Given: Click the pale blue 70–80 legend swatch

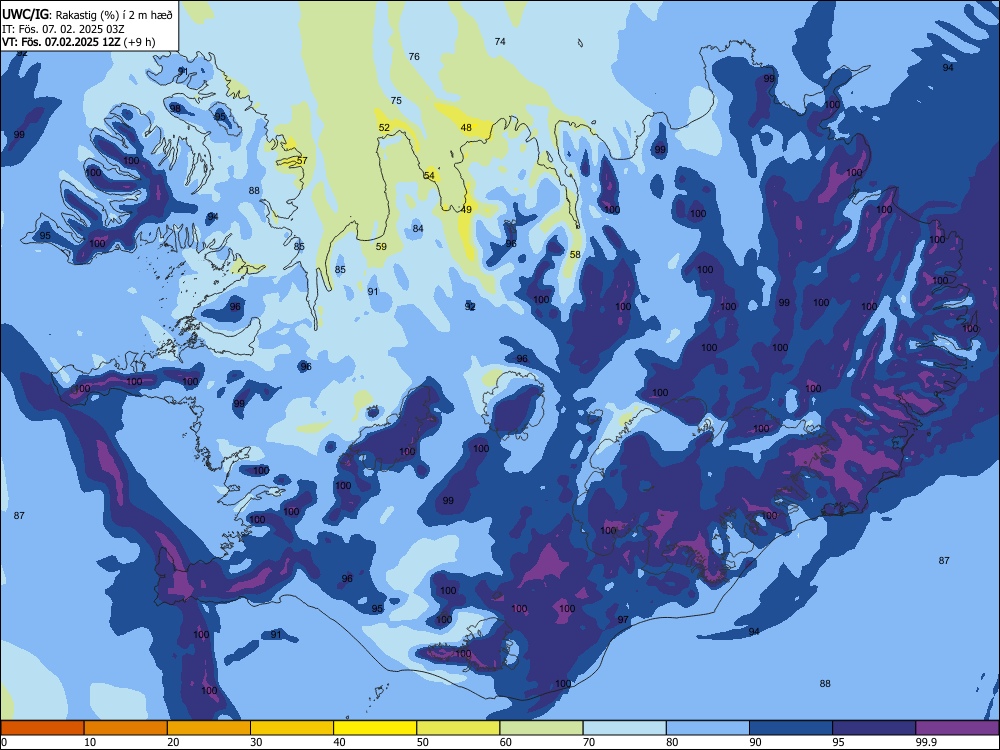Looking at the screenshot, I should pyautogui.click(x=624, y=728).
